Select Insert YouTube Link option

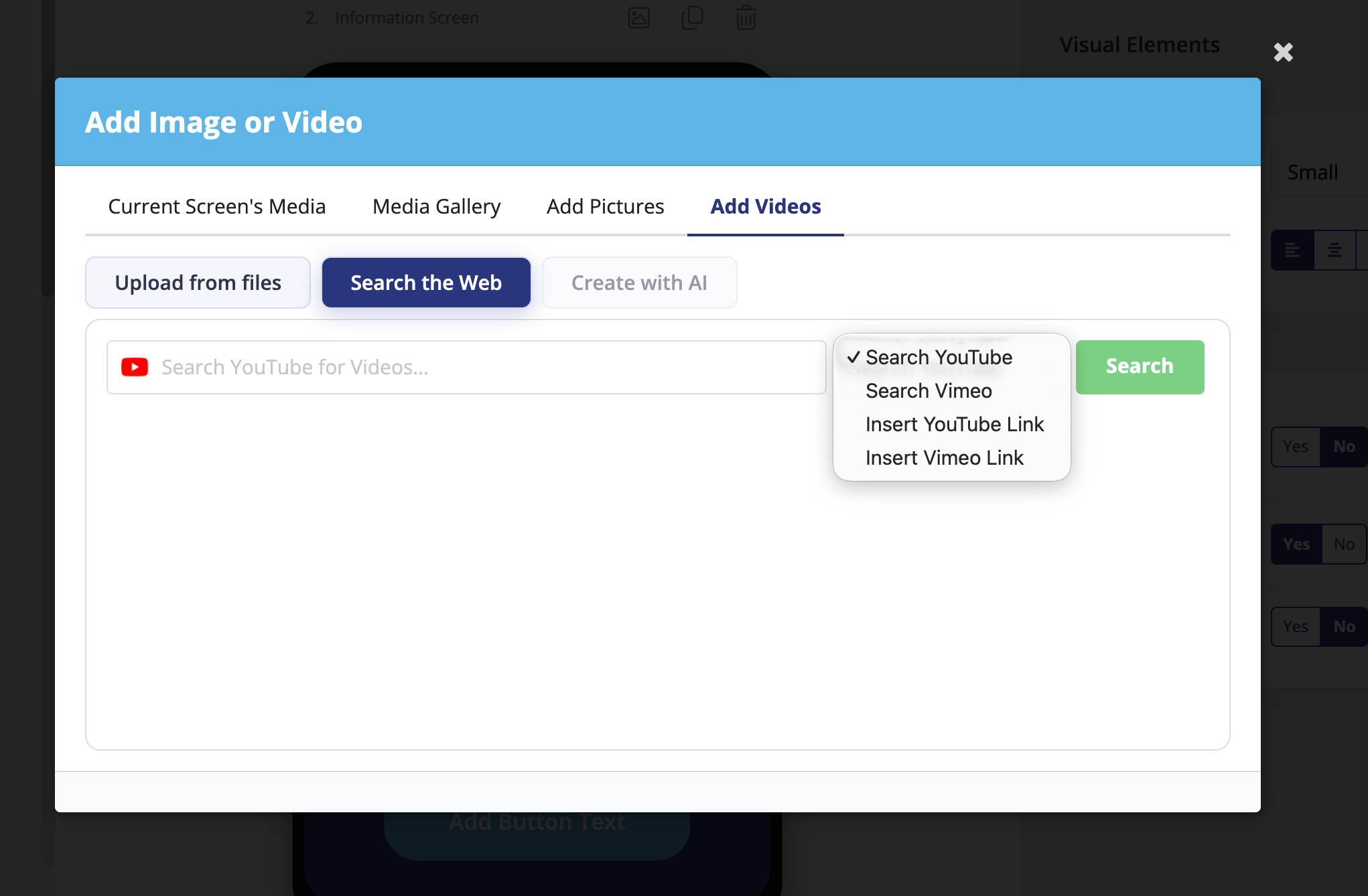pyautogui.click(x=954, y=425)
